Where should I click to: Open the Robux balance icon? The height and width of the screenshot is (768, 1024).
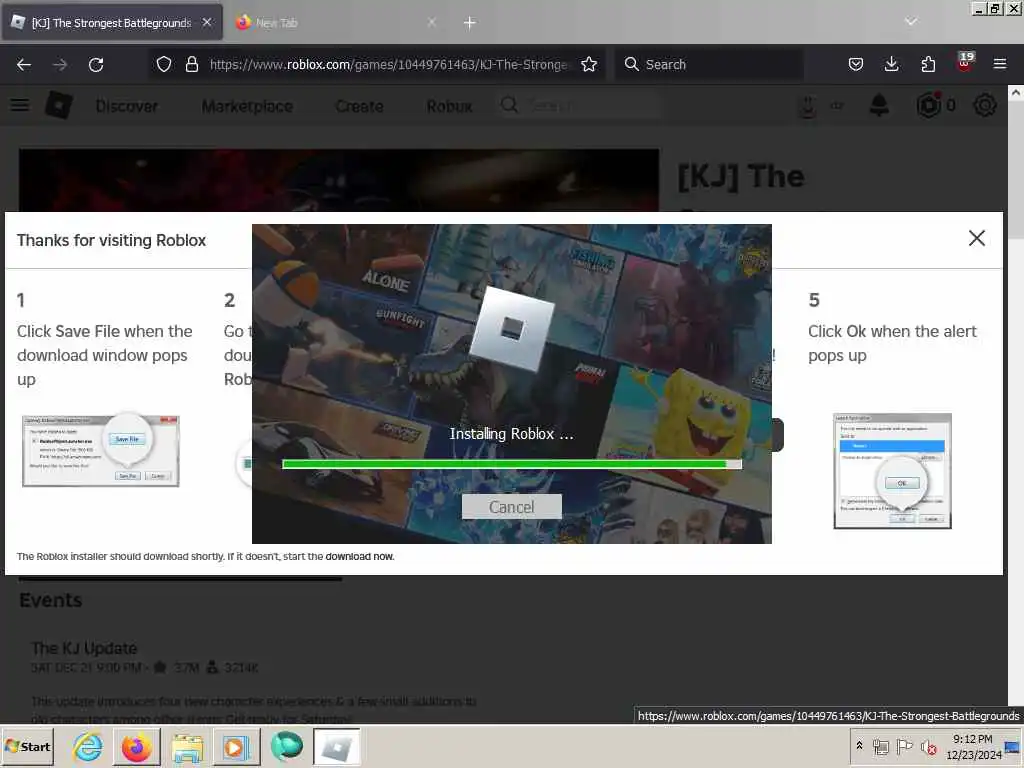point(929,105)
